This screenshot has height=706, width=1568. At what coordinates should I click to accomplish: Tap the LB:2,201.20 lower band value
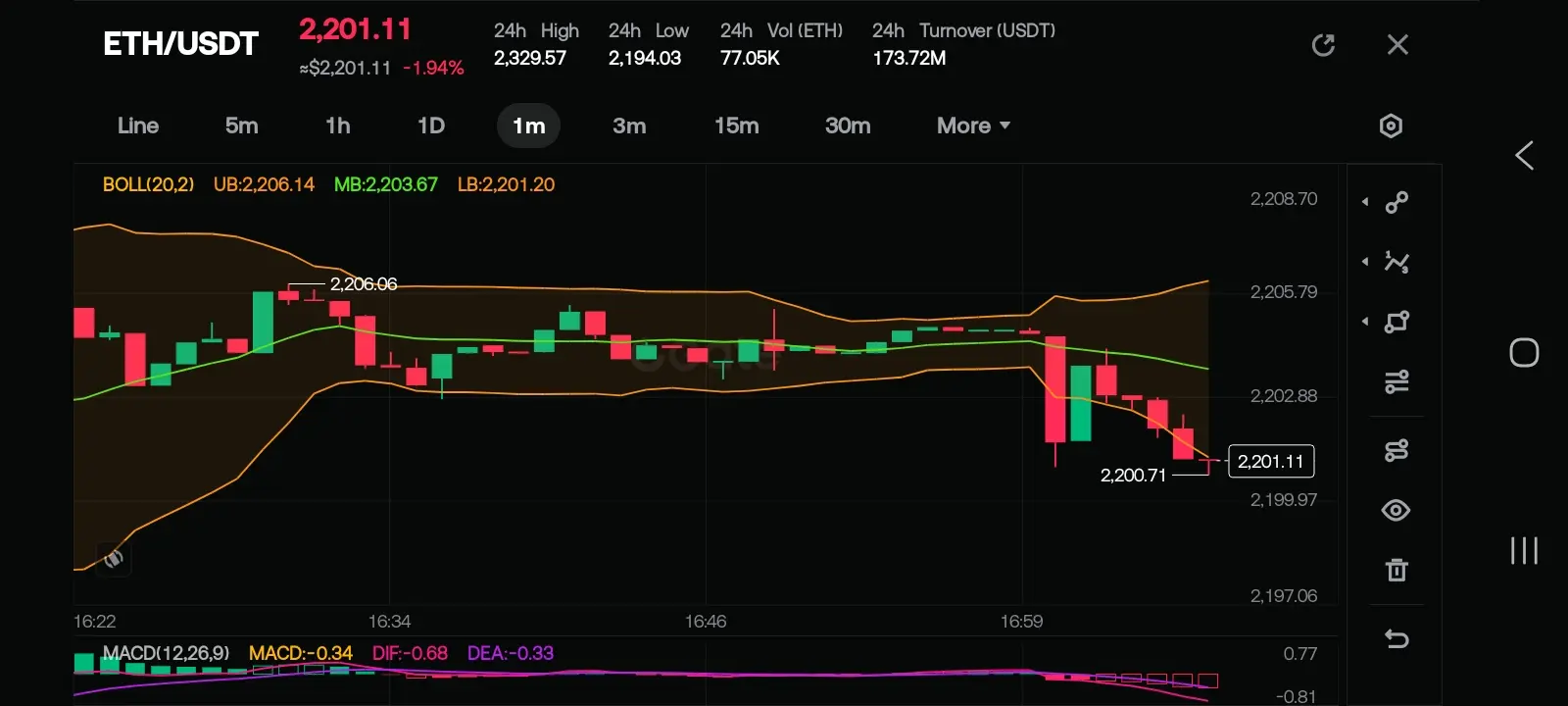(x=506, y=184)
